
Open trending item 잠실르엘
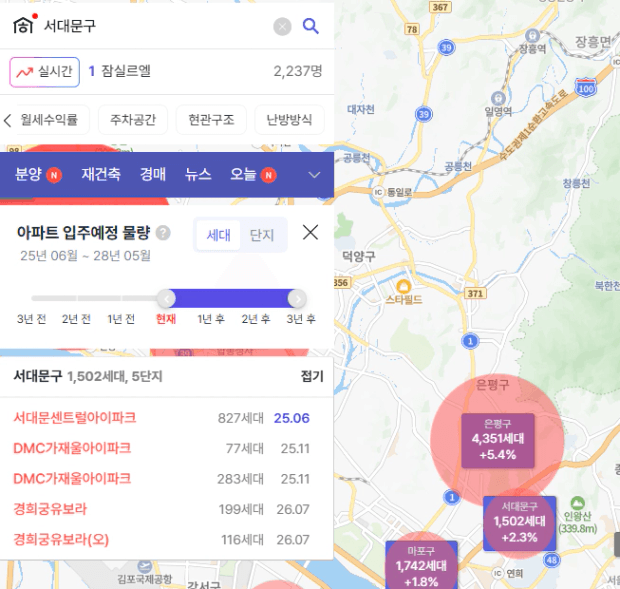pyautogui.click(x=126, y=71)
